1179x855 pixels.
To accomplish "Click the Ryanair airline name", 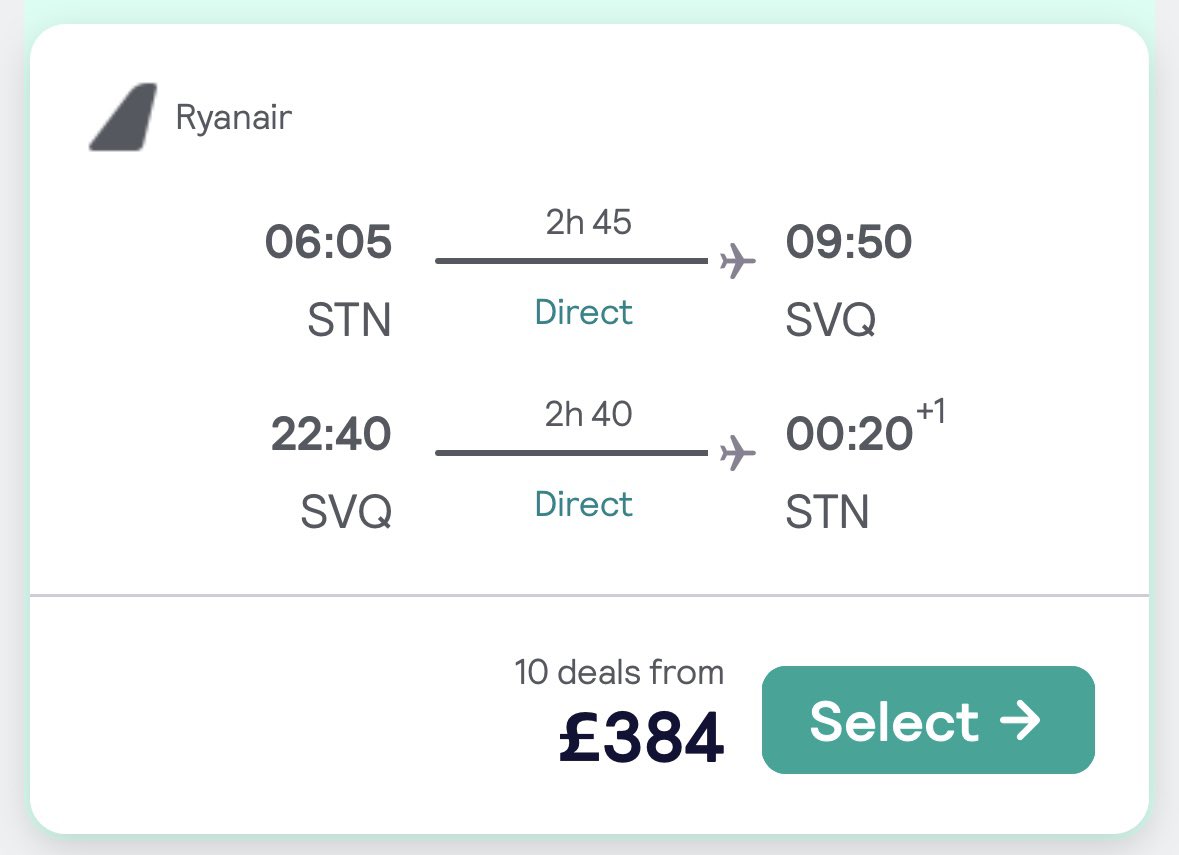I will pos(234,118).
